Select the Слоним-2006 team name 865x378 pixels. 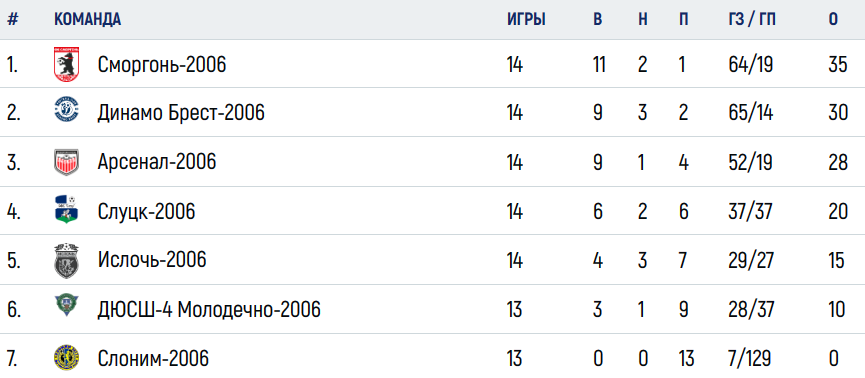pos(153,359)
